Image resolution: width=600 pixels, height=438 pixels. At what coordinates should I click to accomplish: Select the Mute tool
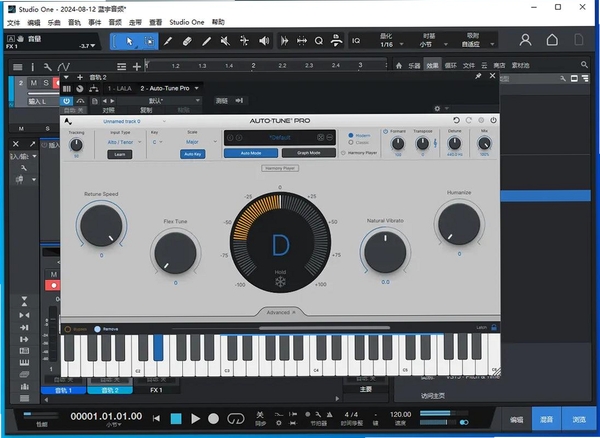pyautogui.click(x=225, y=41)
